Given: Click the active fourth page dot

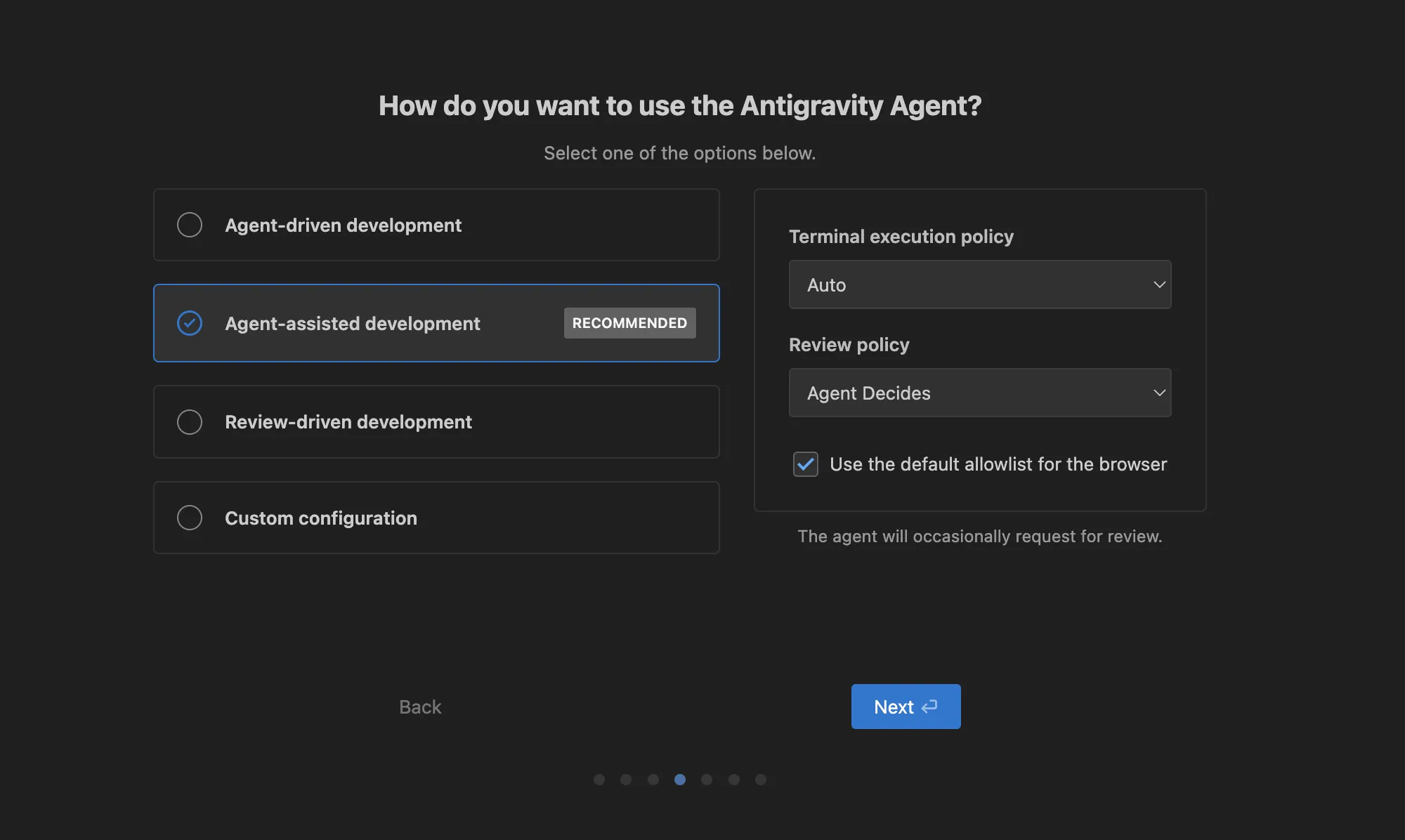Looking at the screenshot, I should point(680,780).
